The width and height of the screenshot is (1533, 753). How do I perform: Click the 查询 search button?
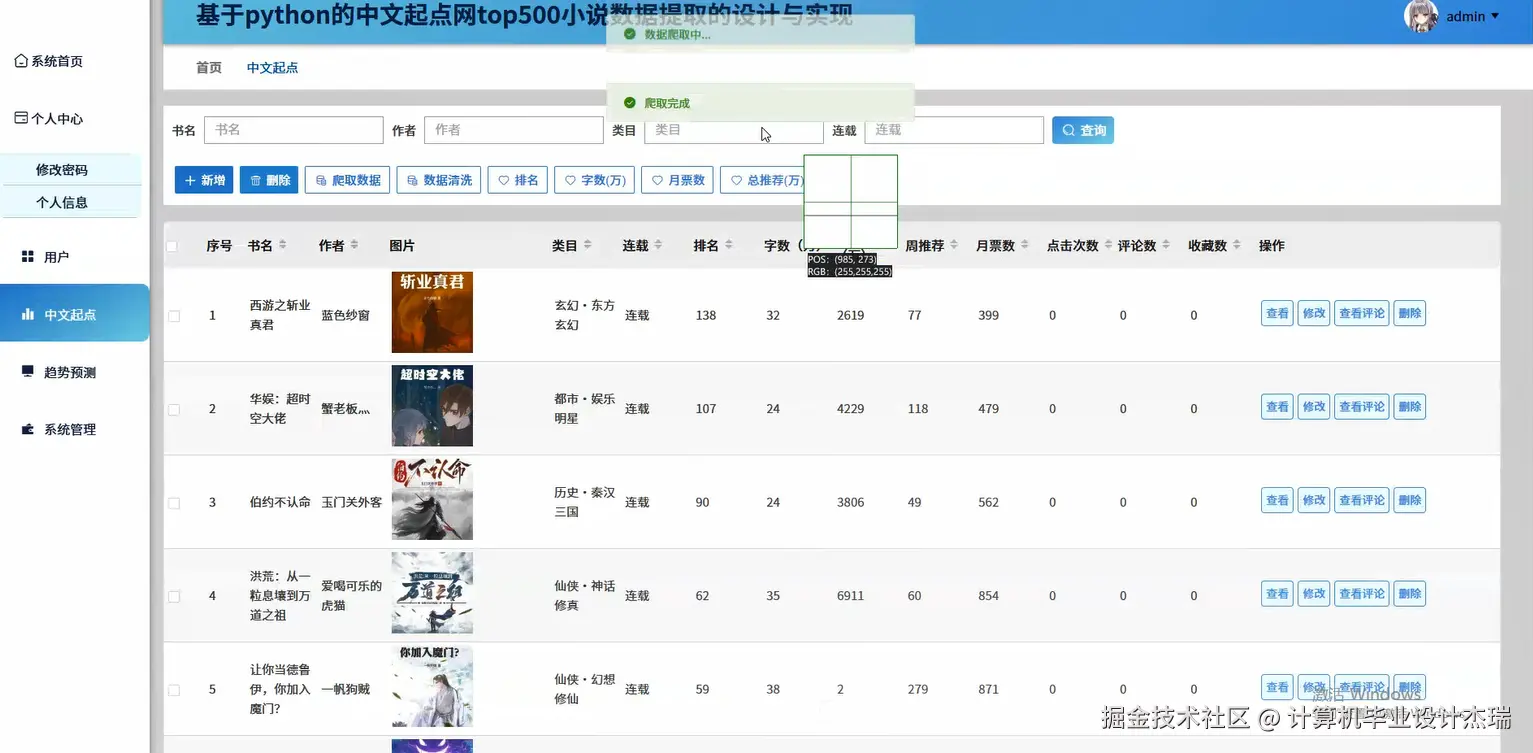click(x=1083, y=130)
